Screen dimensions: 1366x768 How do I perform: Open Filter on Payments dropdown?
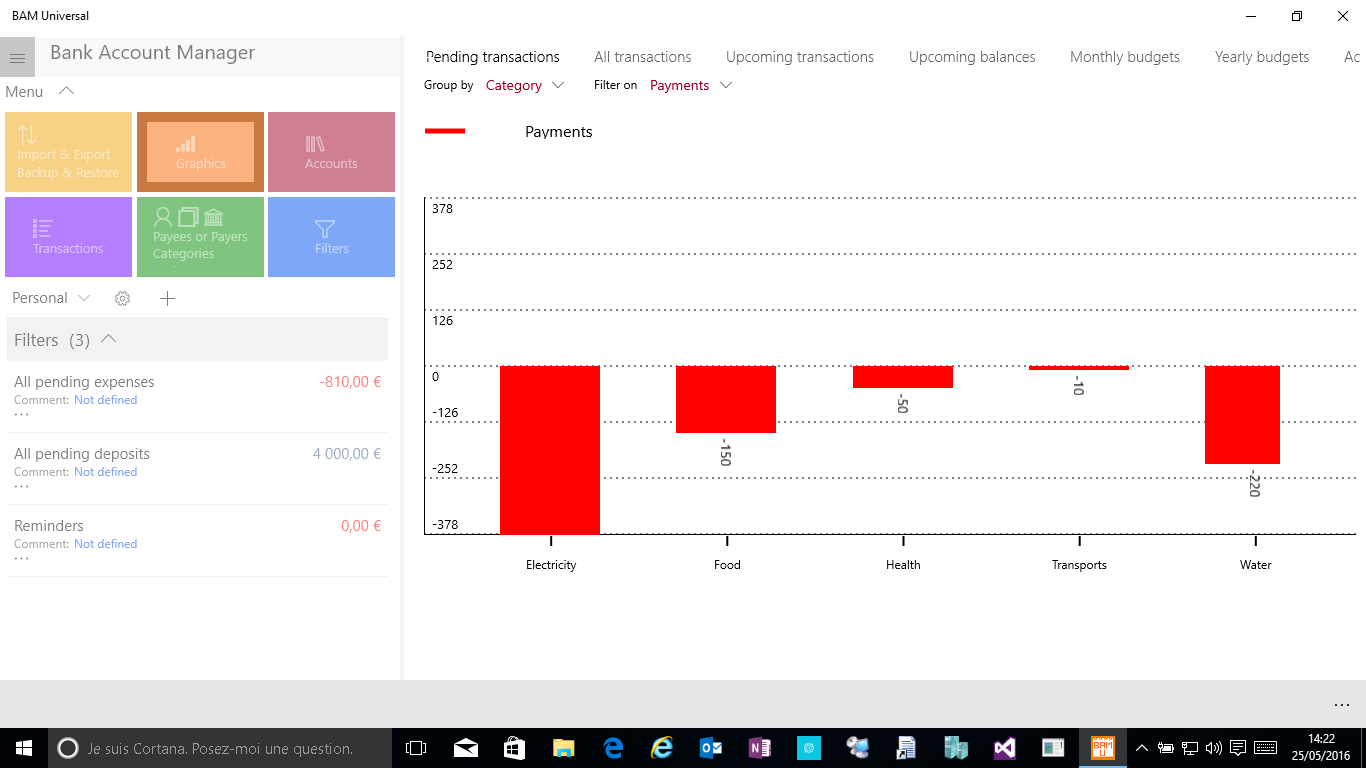coord(691,86)
